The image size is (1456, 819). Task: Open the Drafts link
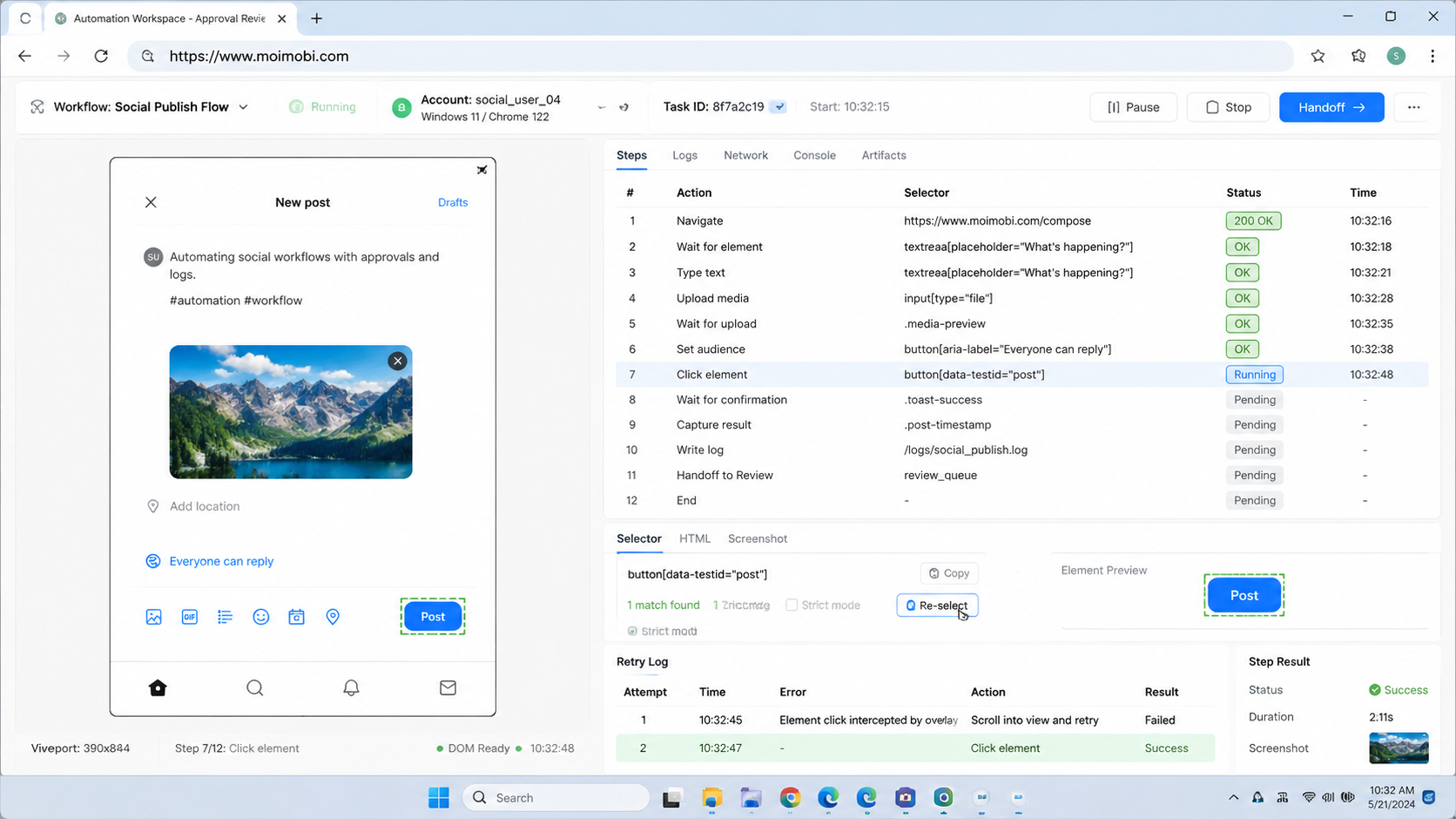(x=453, y=202)
